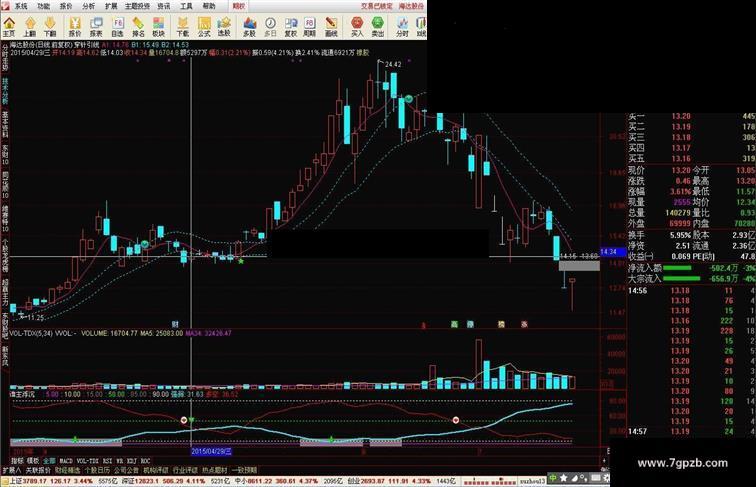Click the green 中 input method tray icon
The image size is (756, 487).
coord(553,478)
